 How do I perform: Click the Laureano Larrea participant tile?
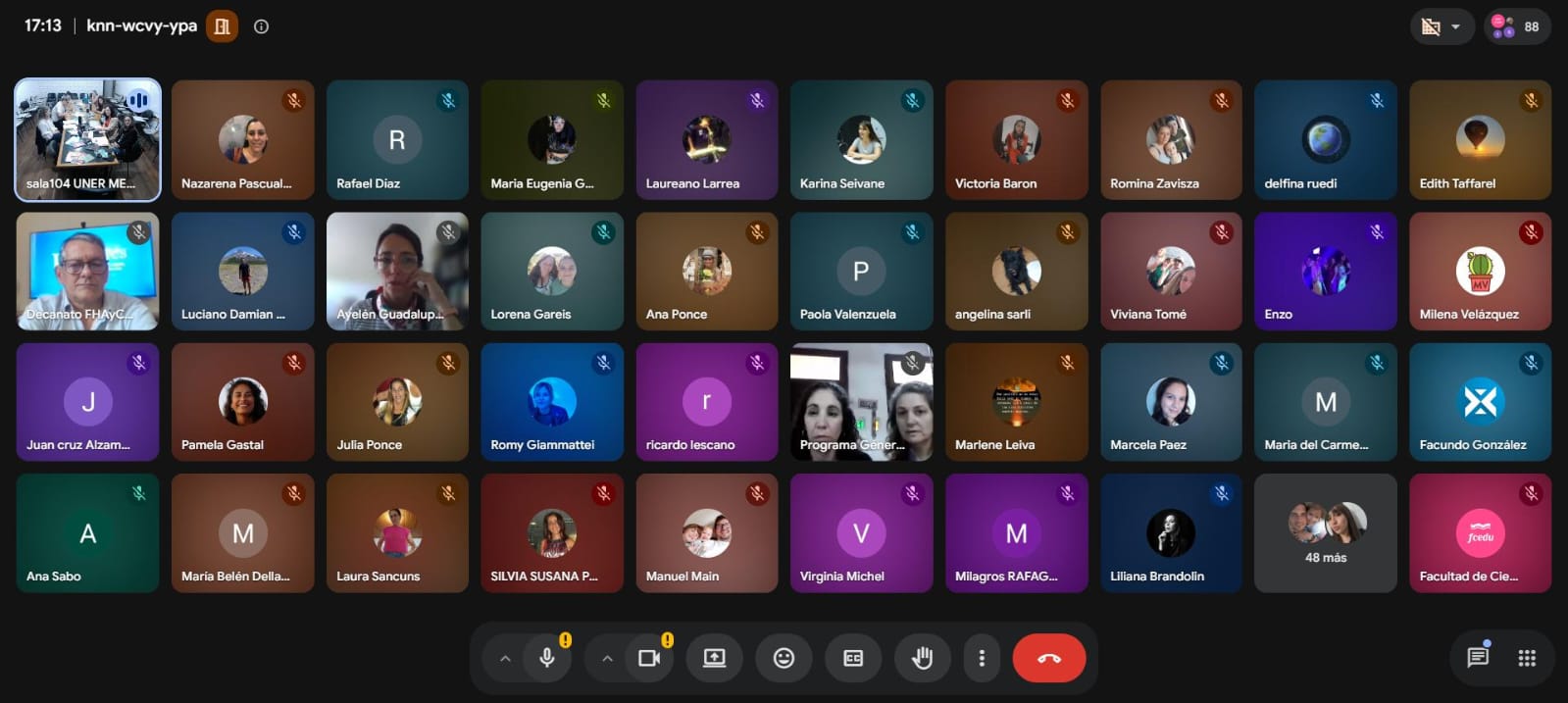[x=706, y=139]
